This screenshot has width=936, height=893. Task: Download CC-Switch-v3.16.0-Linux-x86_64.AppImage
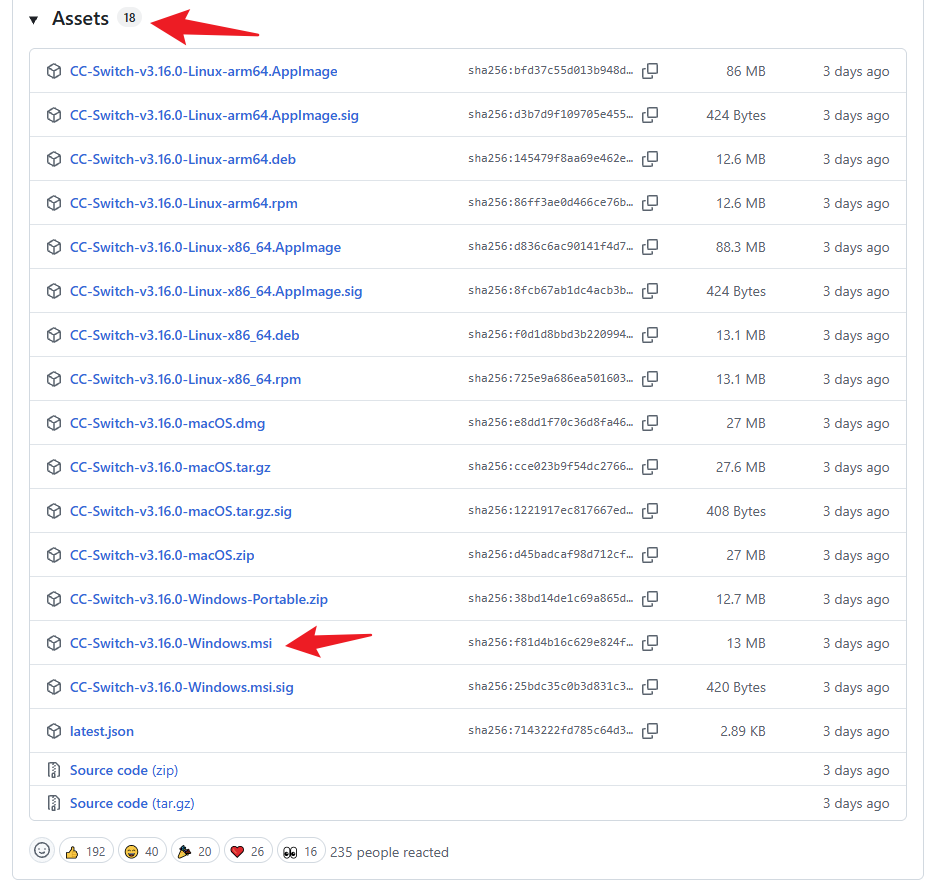205,247
